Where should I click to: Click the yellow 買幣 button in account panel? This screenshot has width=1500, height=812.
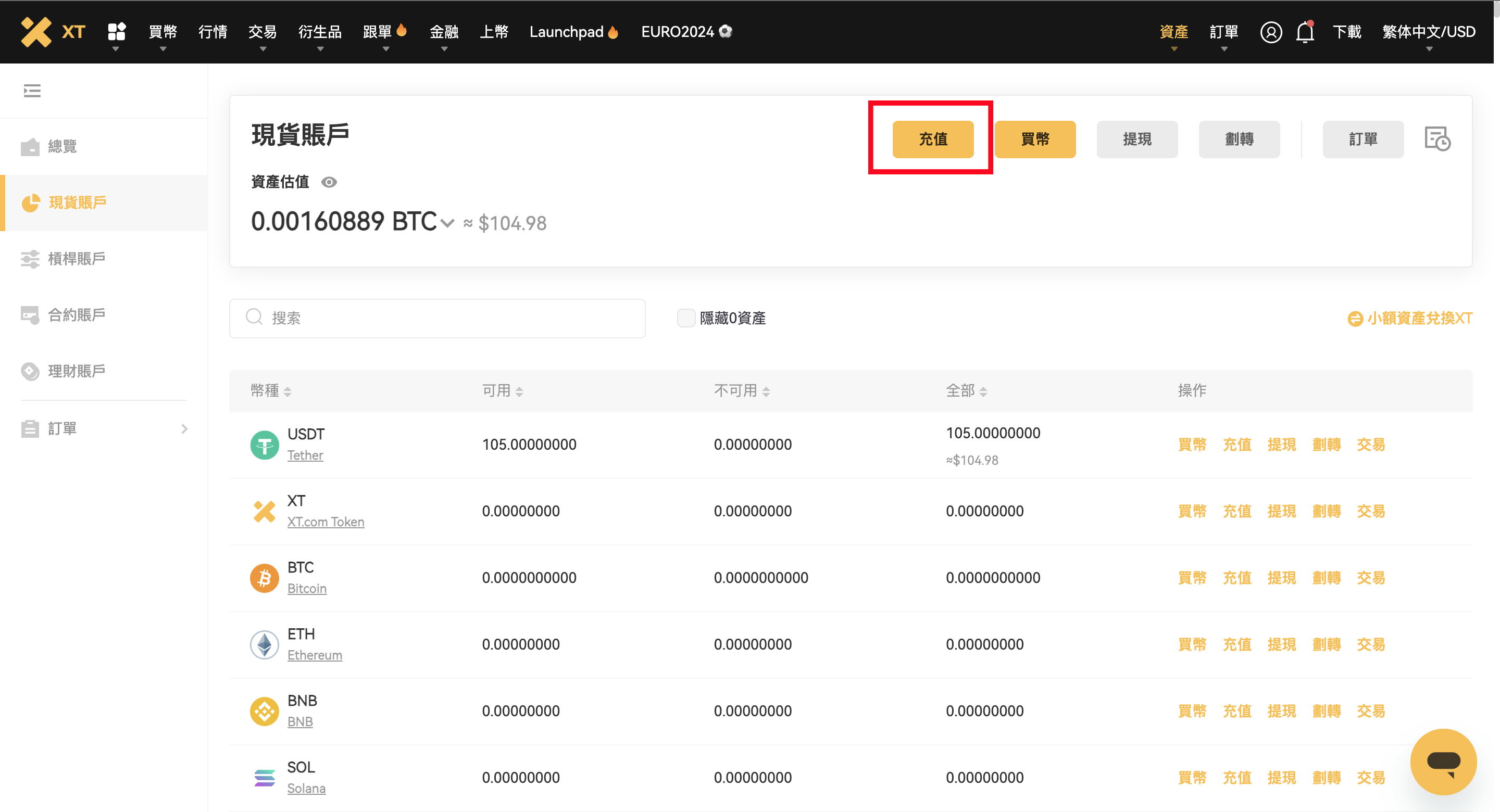point(1035,139)
